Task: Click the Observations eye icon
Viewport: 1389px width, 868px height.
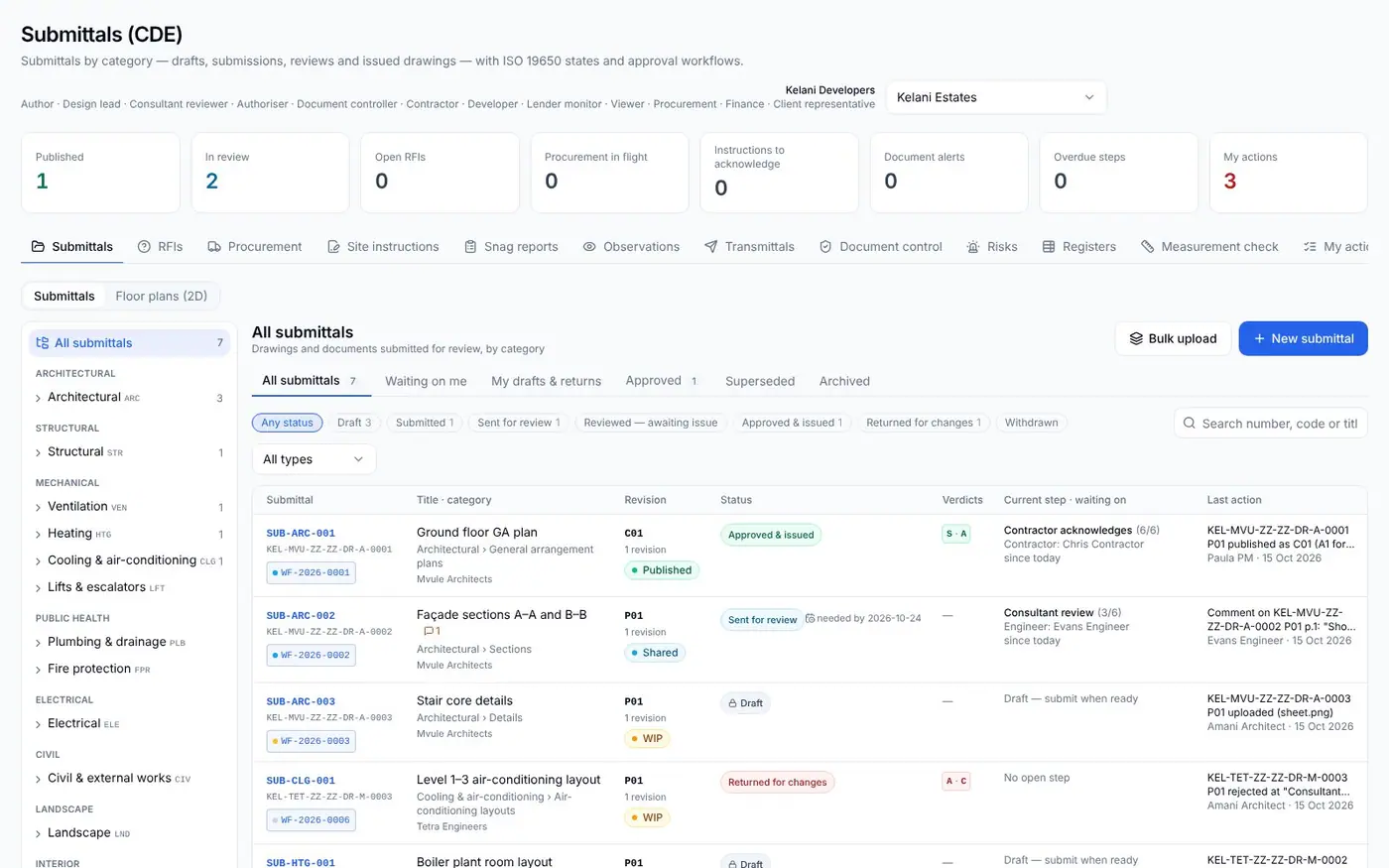Action: 589,247
